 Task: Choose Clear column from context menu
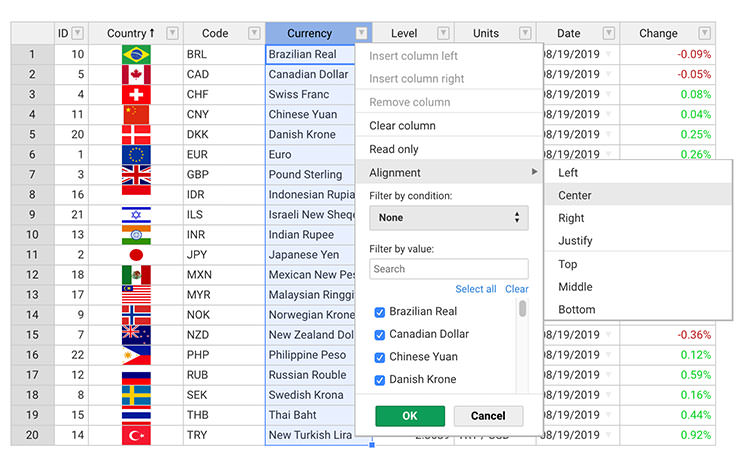(403, 126)
